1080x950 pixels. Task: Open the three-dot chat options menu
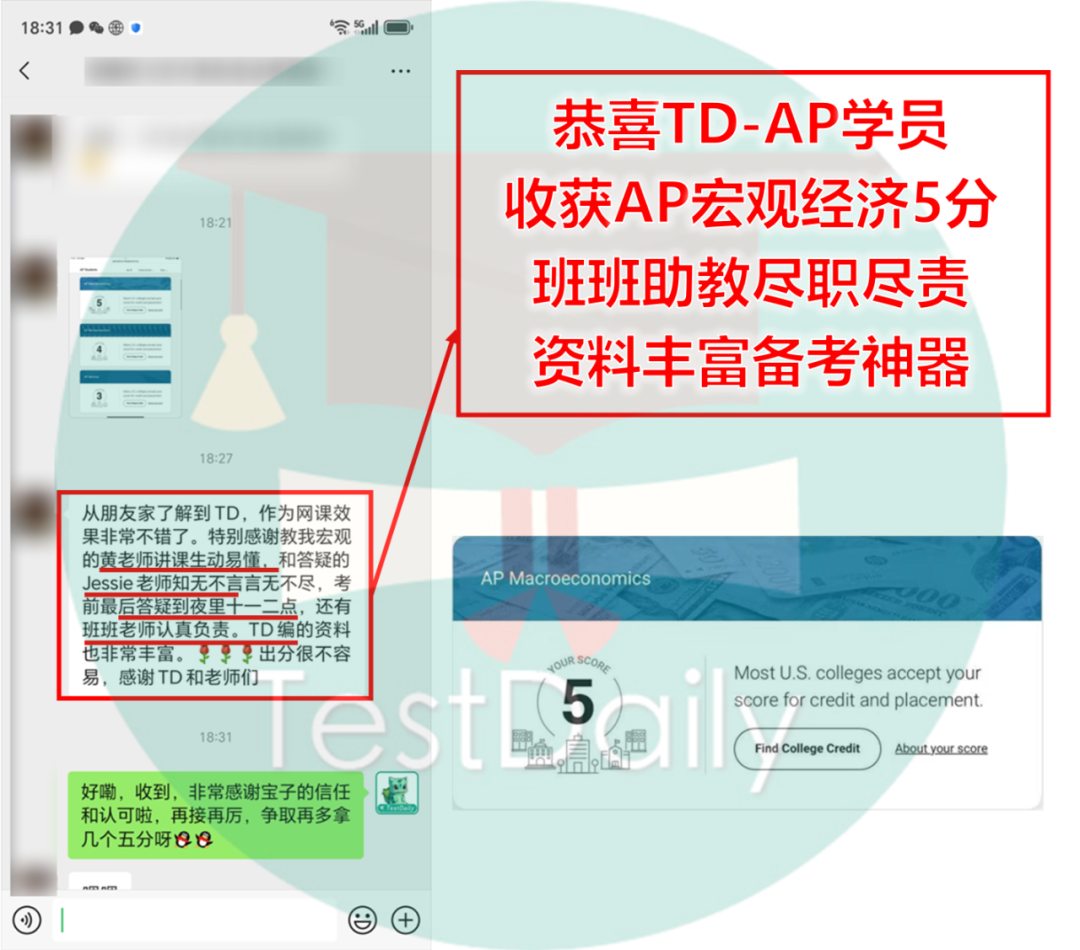[401, 71]
